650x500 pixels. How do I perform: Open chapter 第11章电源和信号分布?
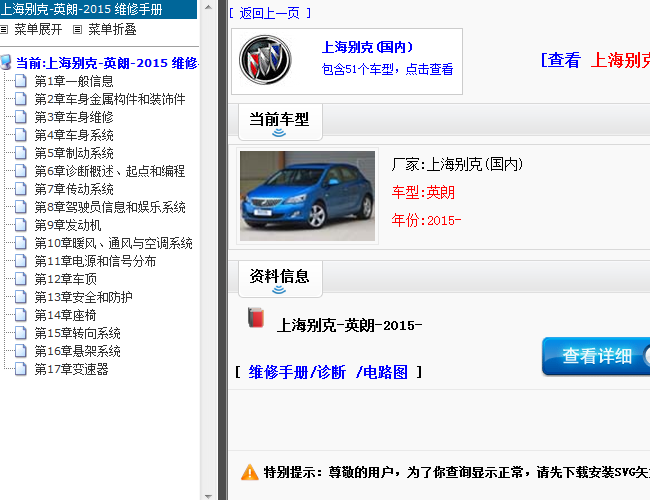coord(95,262)
